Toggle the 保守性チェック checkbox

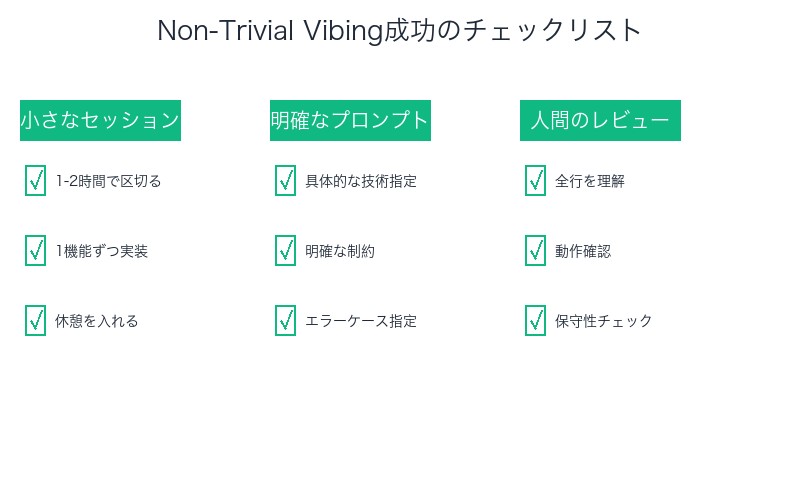coord(535,321)
